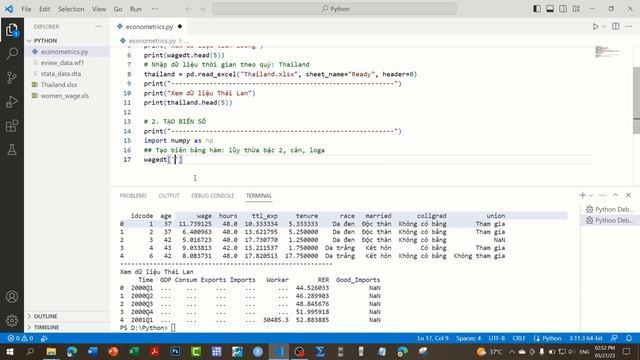Click the editor vertical scrollbar
Viewport: 640px width, 360px height.
636,100
